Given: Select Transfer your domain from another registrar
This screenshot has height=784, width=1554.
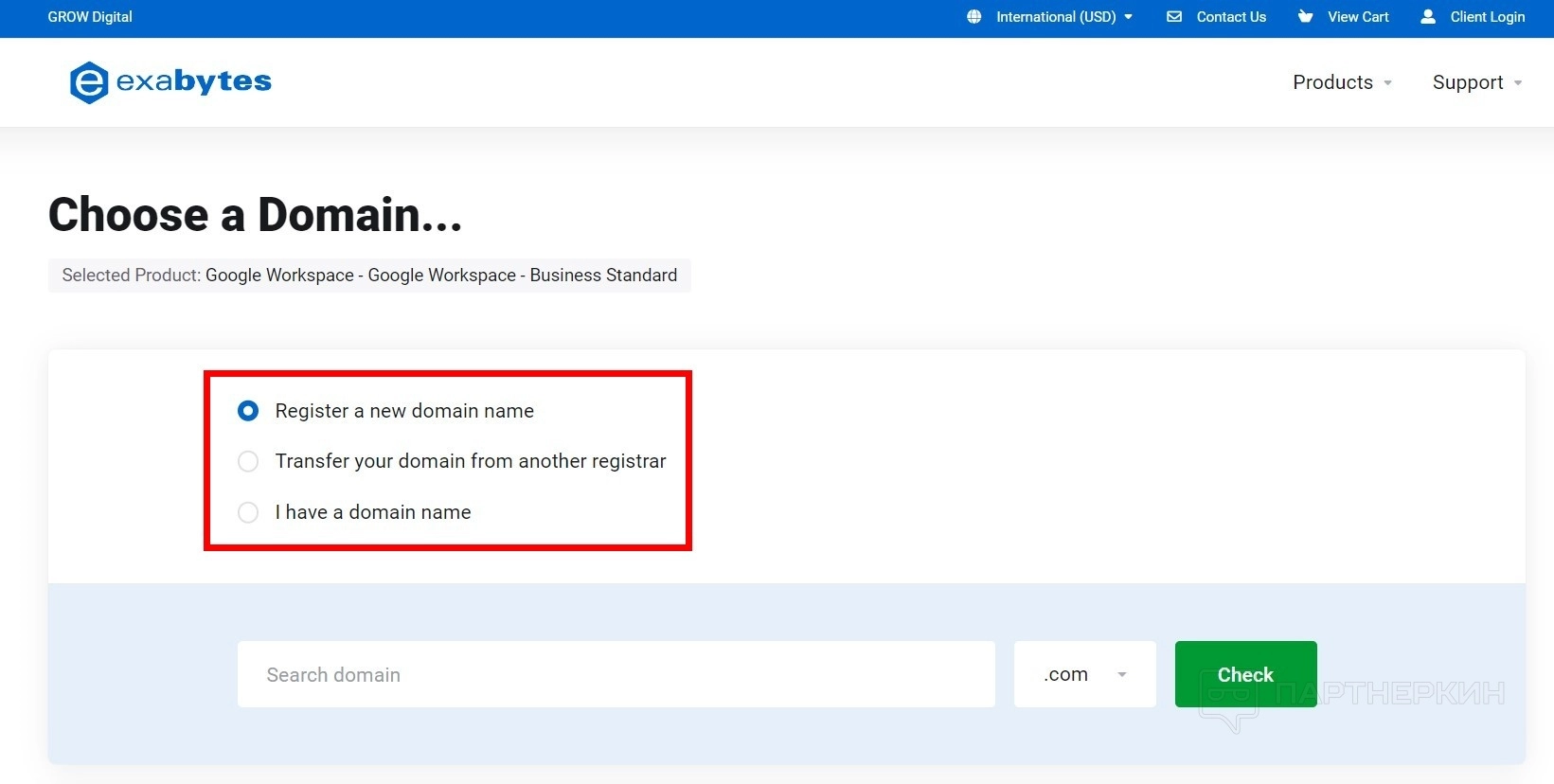Looking at the screenshot, I should 248,461.
